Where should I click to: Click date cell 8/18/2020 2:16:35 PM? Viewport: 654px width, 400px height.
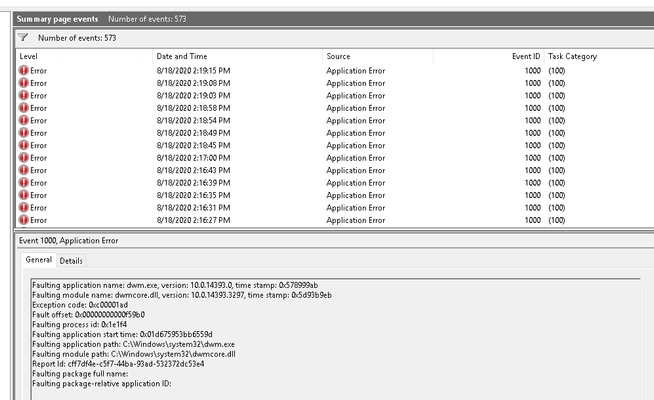click(194, 196)
